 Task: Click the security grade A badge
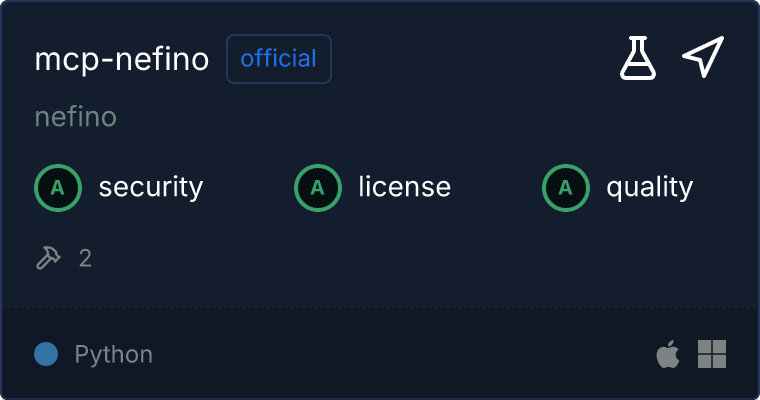click(57, 187)
